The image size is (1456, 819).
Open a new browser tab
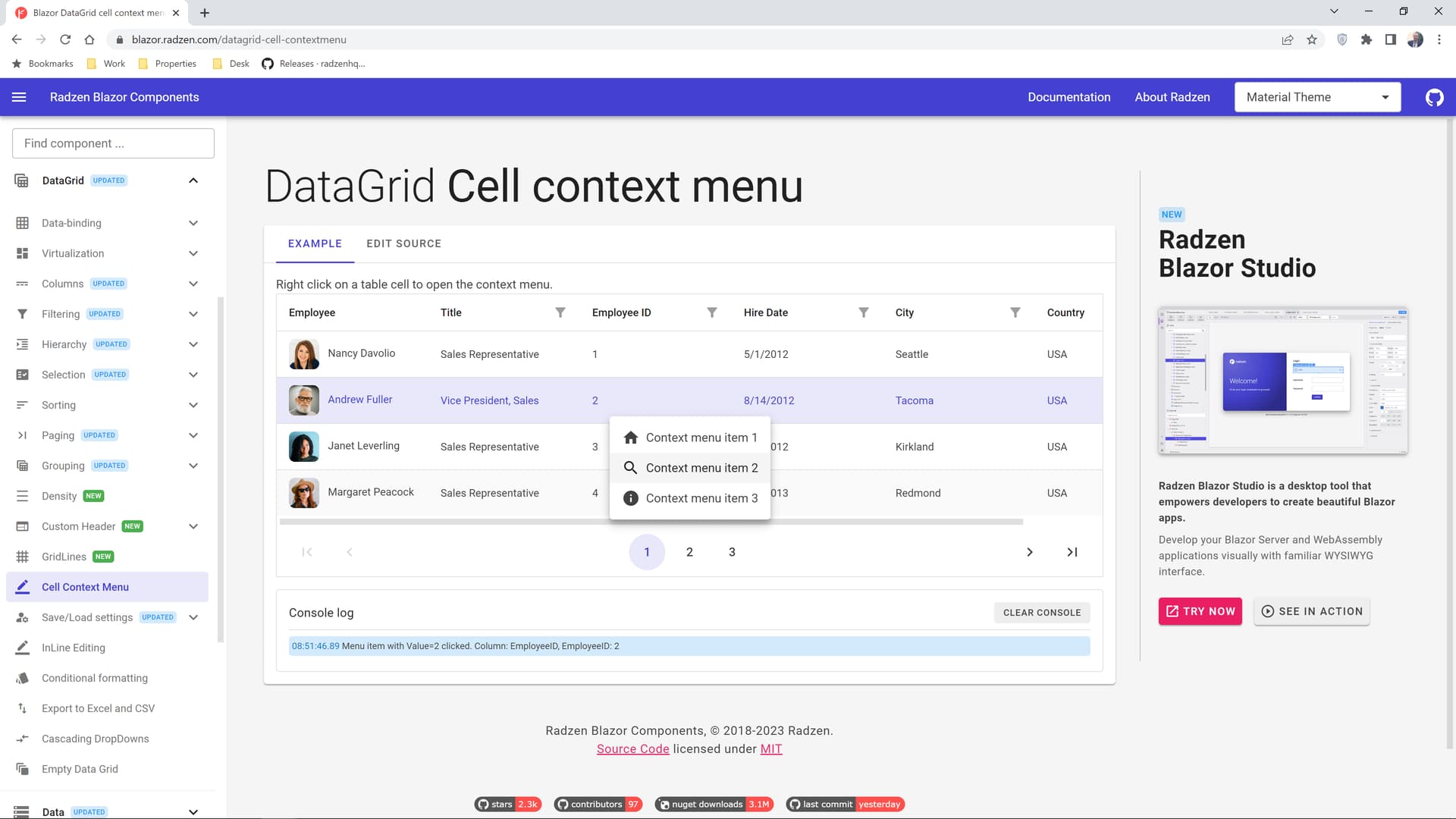[x=205, y=13]
